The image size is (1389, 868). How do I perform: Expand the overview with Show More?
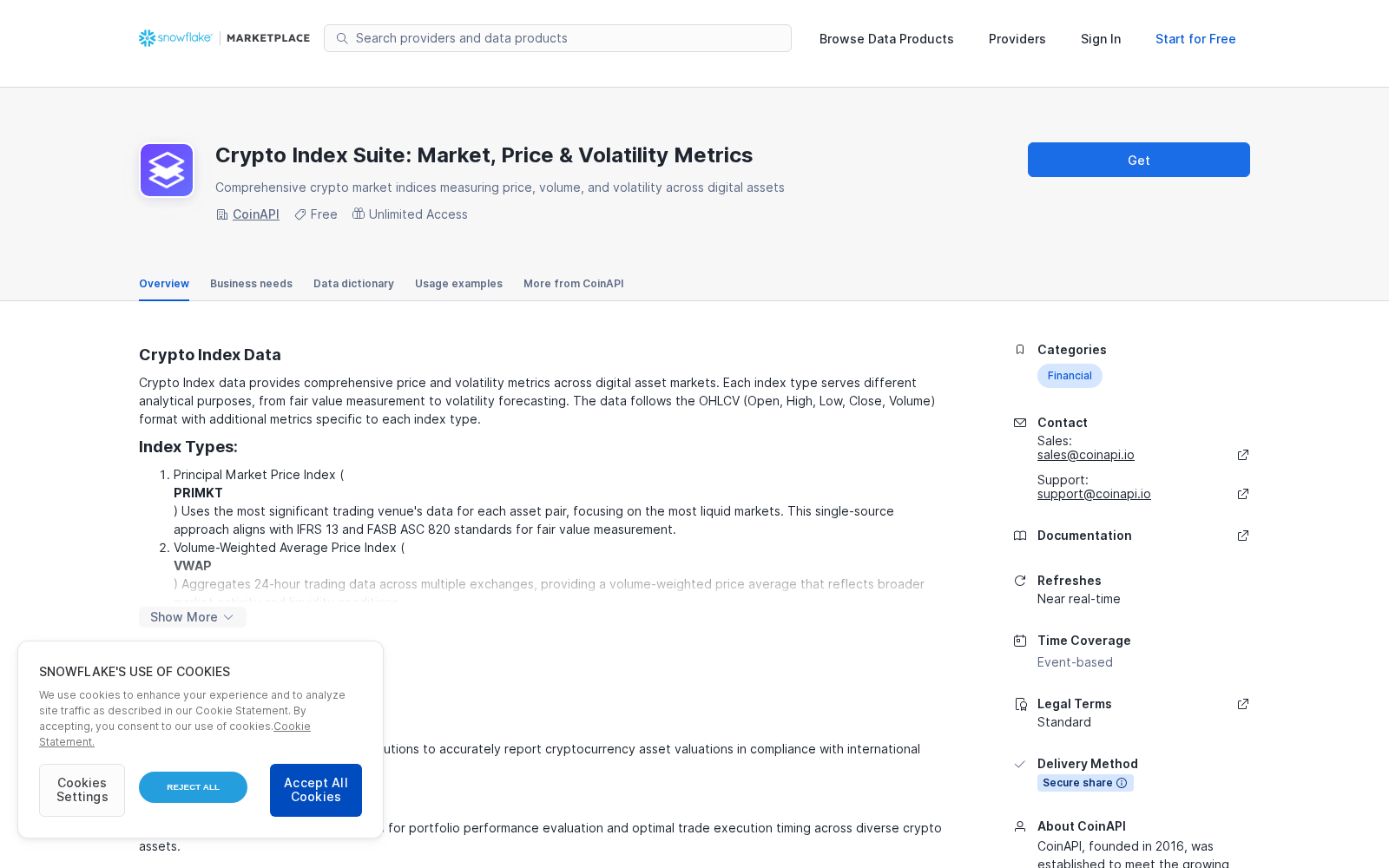click(x=193, y=617)
